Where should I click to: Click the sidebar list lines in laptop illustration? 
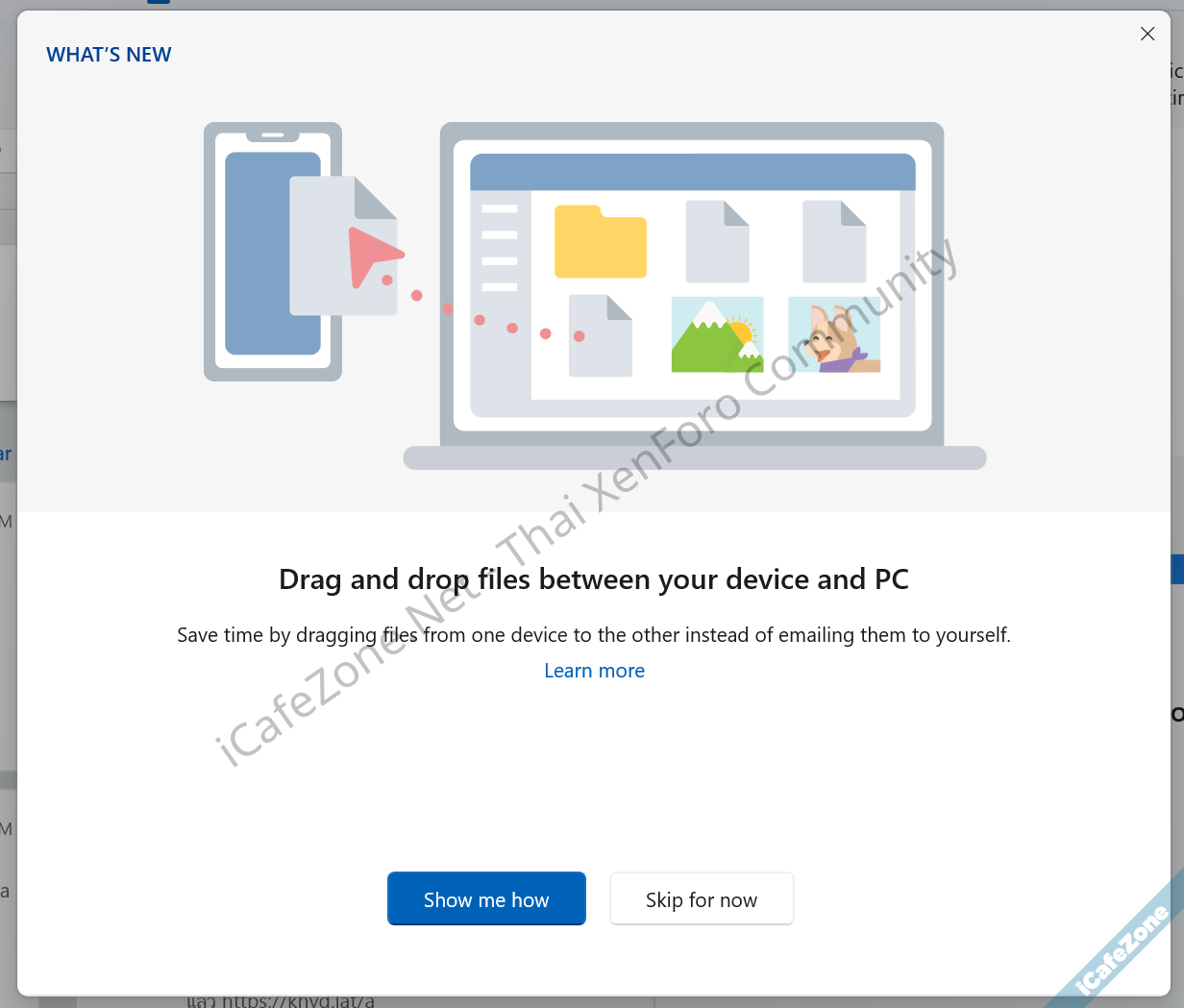(x=500, y=248)
